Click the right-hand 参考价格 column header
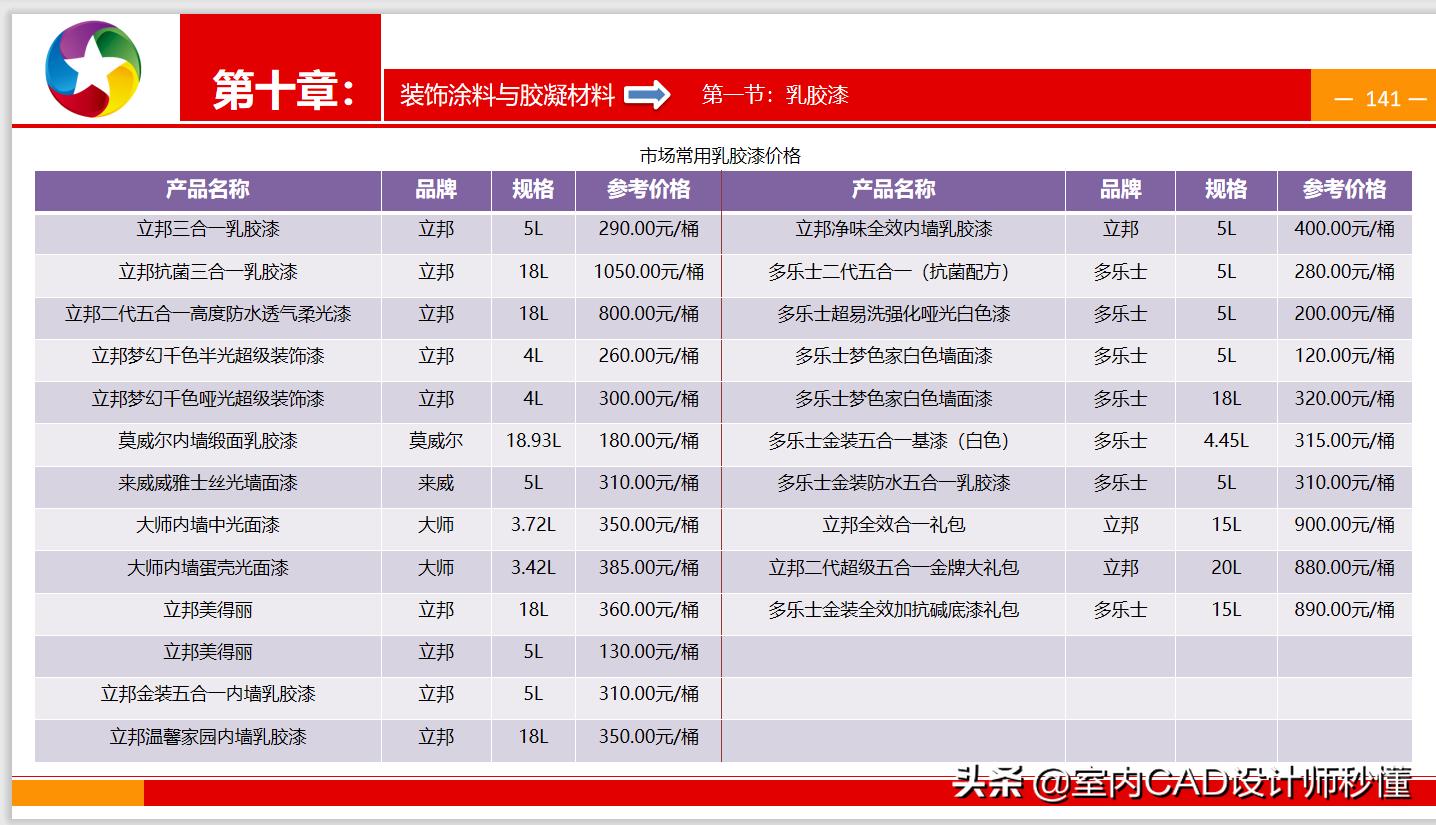Viewport: 1436px width, 825px height. pos(1344,189)
